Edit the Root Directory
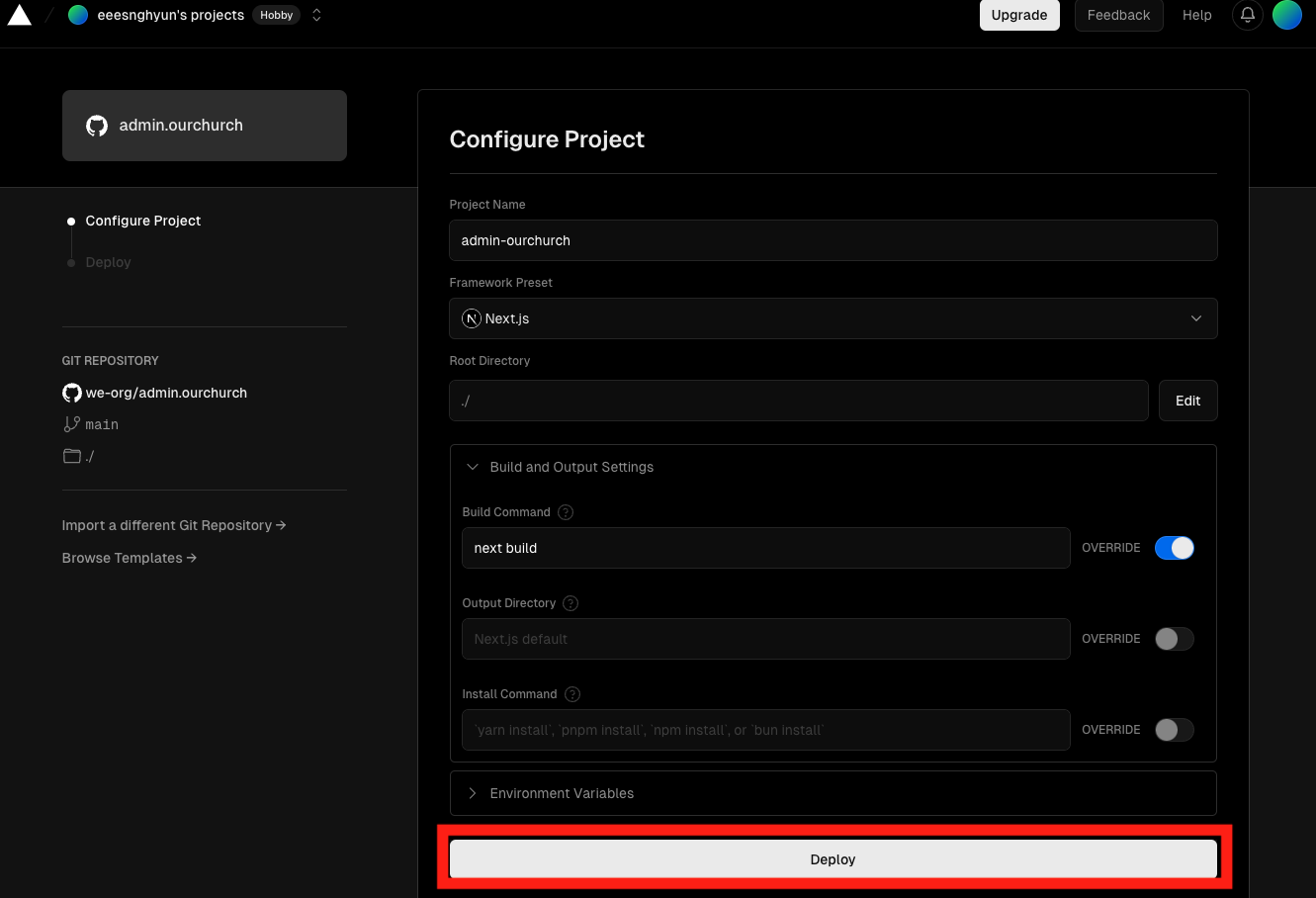The height and width of the screenshot is (898, 1316). (1188, 401)
